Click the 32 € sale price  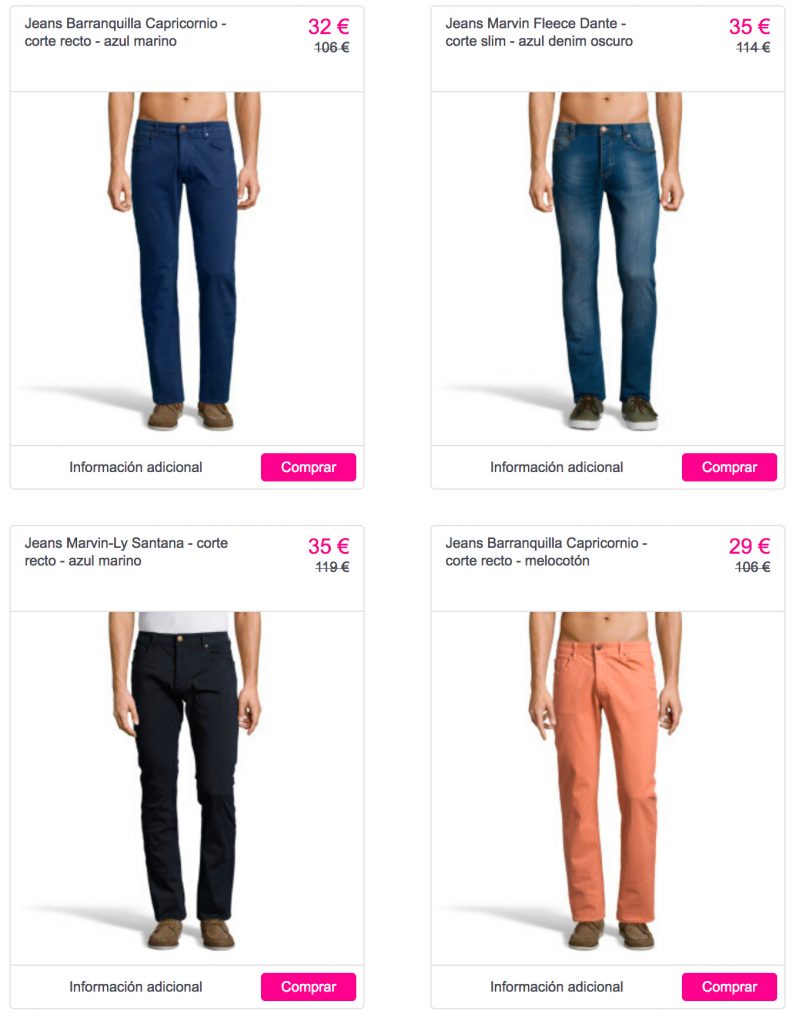(328, 26)
